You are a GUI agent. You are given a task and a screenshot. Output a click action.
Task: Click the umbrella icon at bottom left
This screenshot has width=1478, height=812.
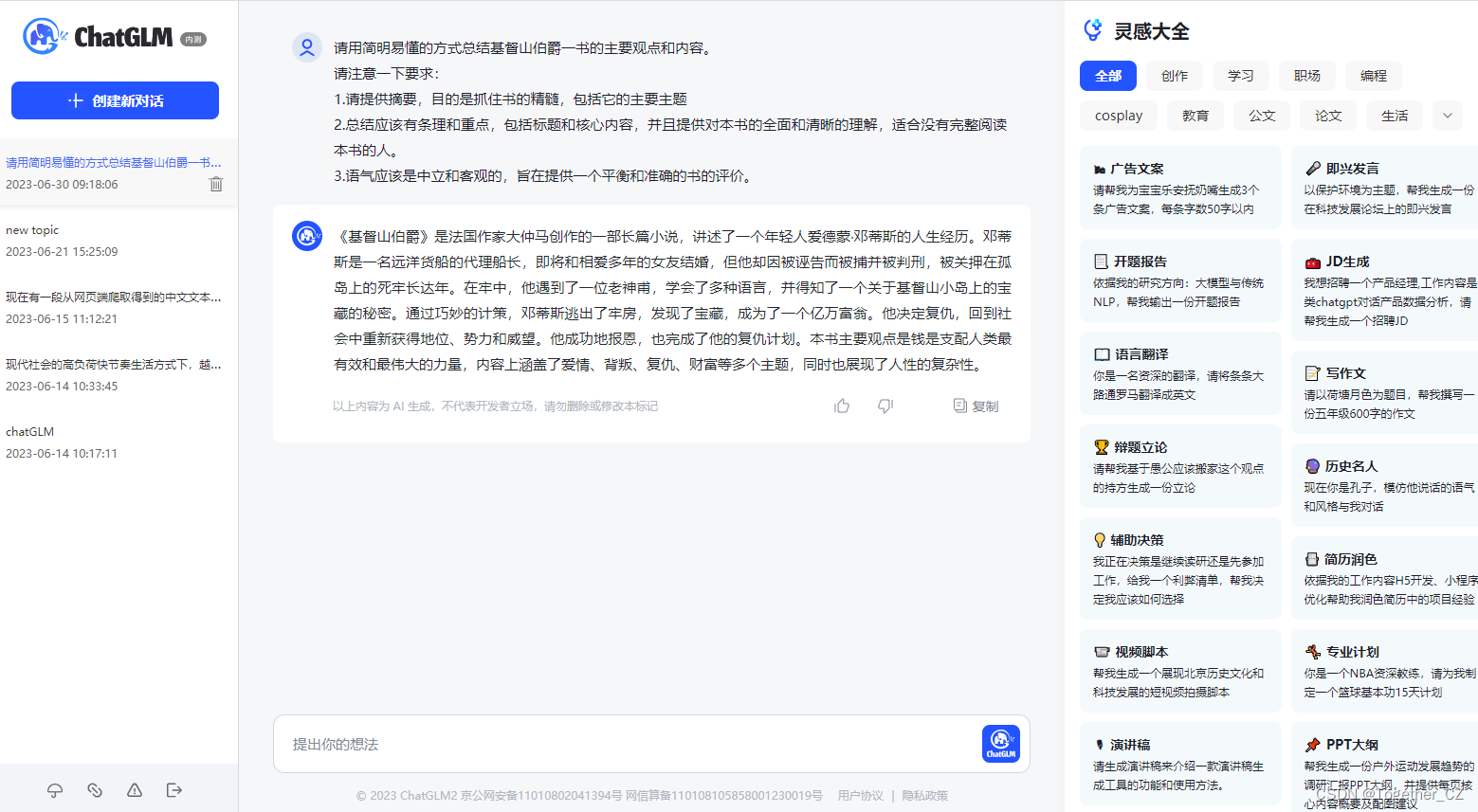tap(54, 789)
